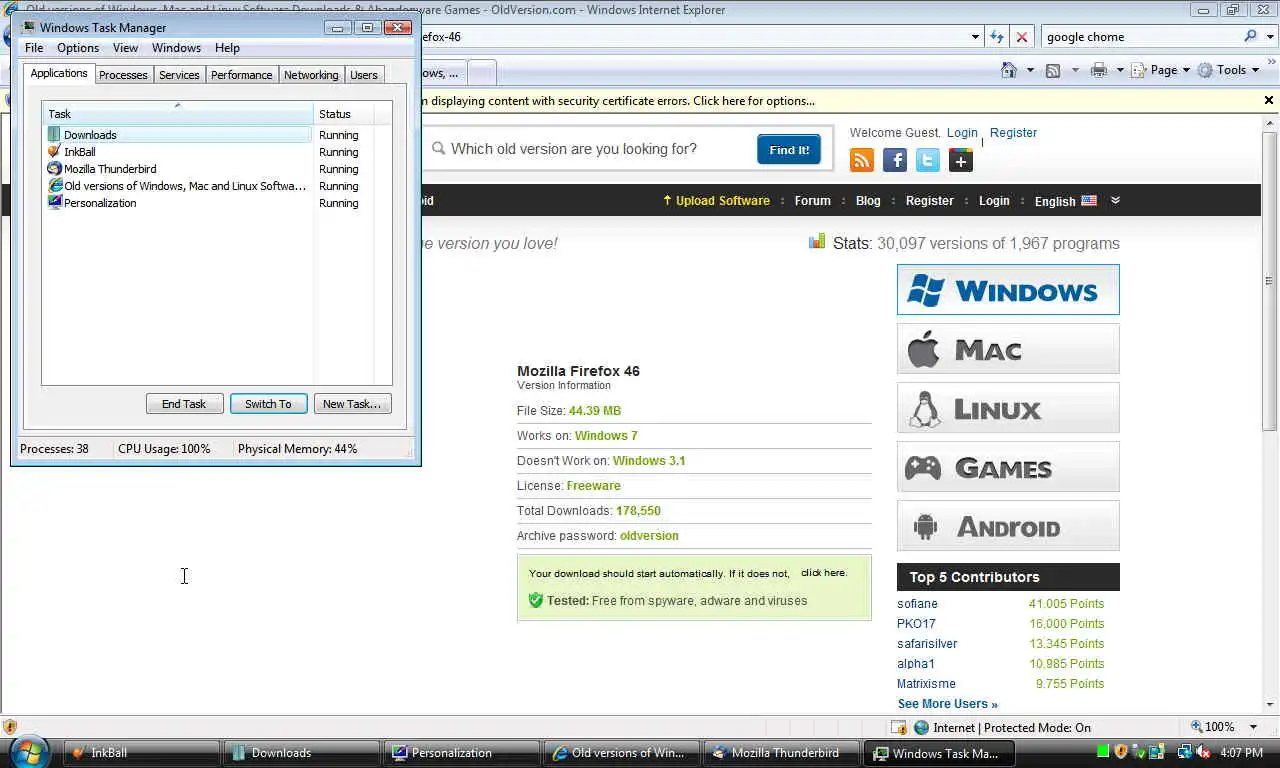This screenshot has width=1280, height=768.
Task: Switch to the Processes tab
Action: coord(123,75)
